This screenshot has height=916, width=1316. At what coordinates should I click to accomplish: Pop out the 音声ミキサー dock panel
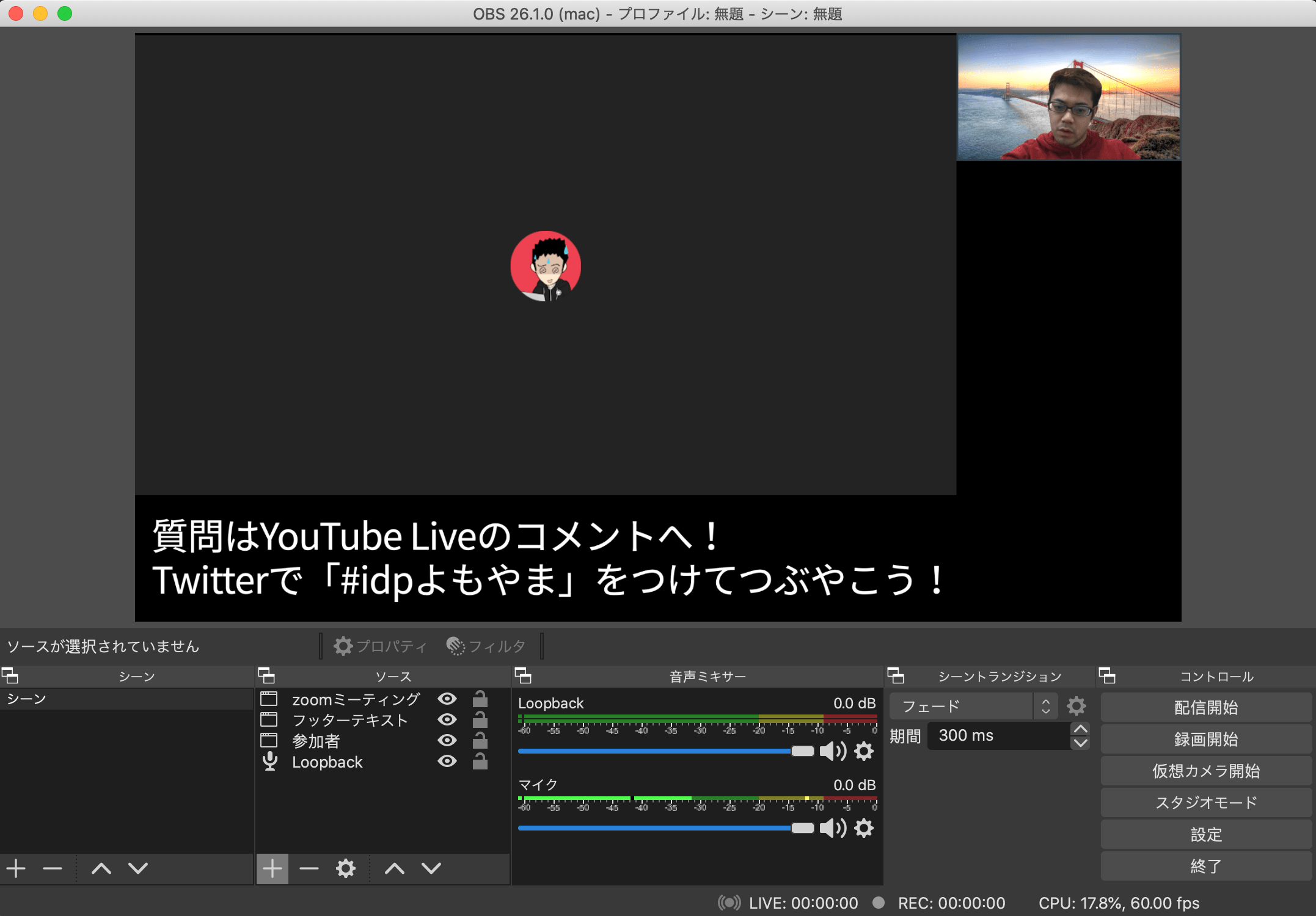524,676
